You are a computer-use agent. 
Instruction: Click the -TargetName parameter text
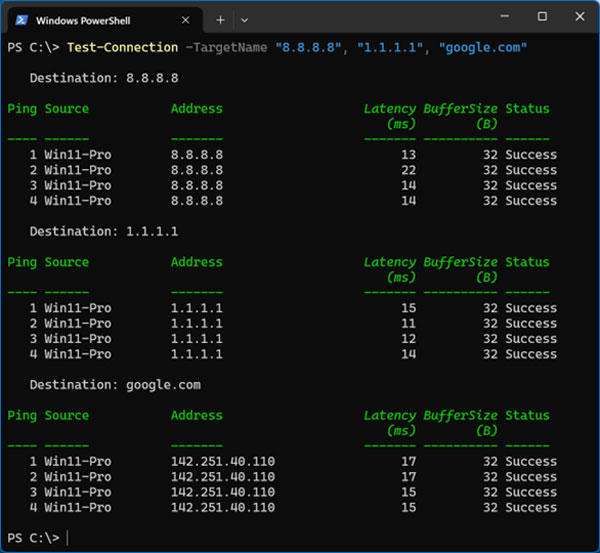click(227, 47)
